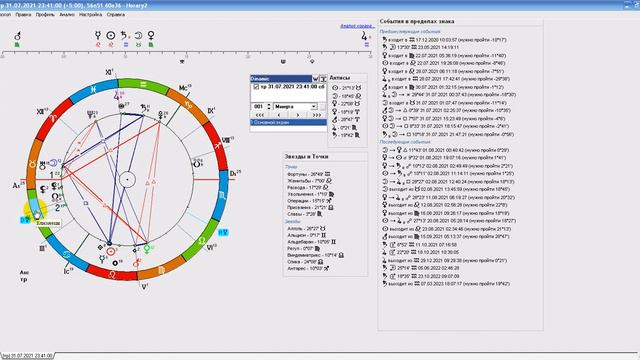Click the Sun symbol in the chart

click(x=111, y=251)
